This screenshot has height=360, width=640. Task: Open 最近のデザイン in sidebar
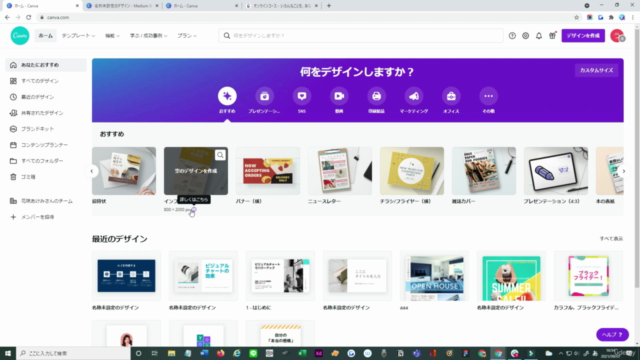(x=46, y=97)
